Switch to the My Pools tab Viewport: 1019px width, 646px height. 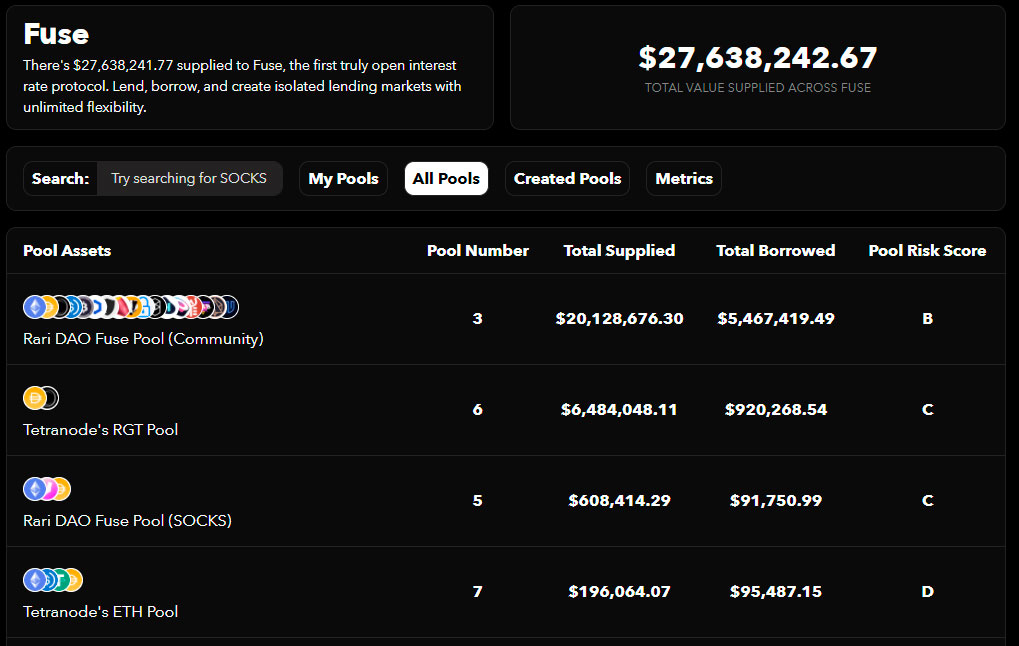tap(343, 178)
